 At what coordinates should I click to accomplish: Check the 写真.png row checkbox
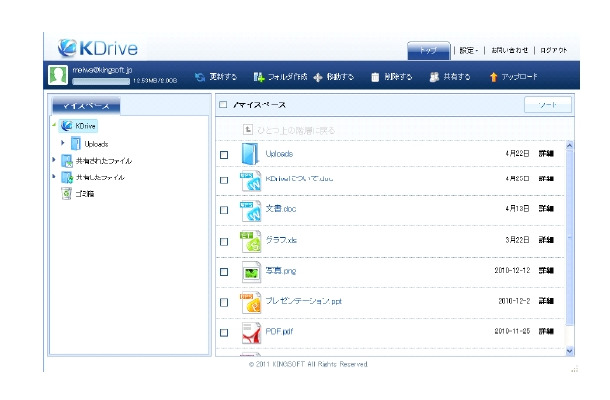pos(224,272)
